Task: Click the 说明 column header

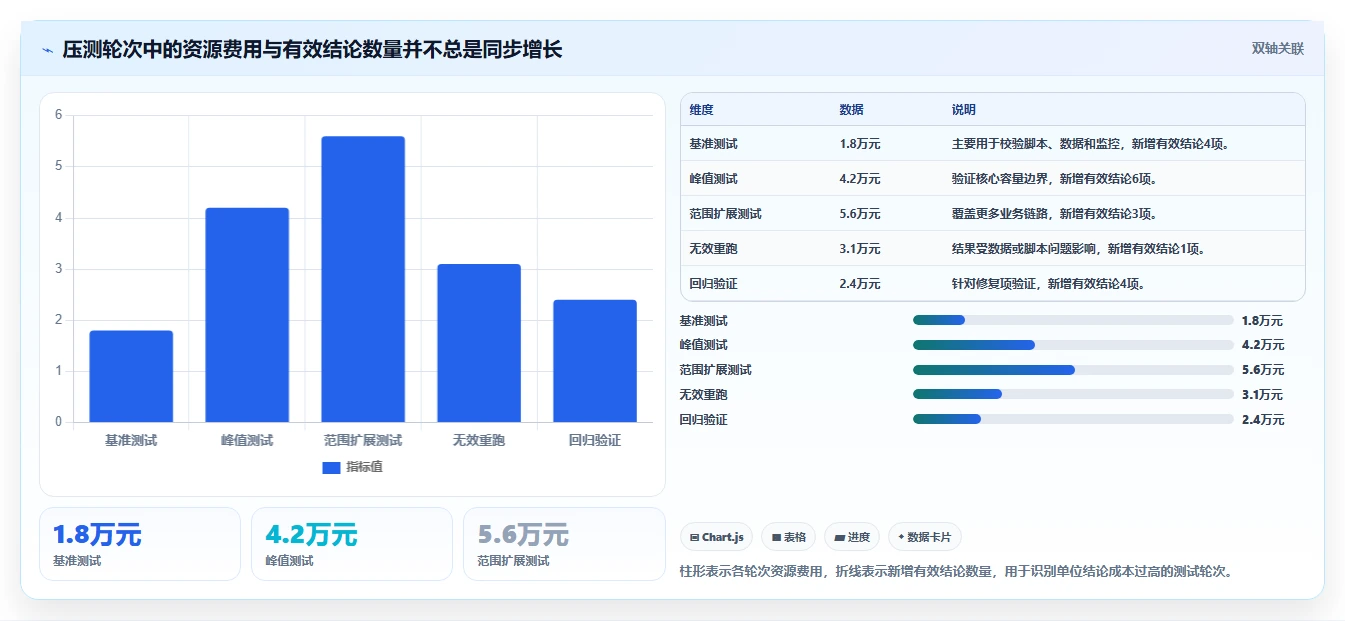Action: 964,110
